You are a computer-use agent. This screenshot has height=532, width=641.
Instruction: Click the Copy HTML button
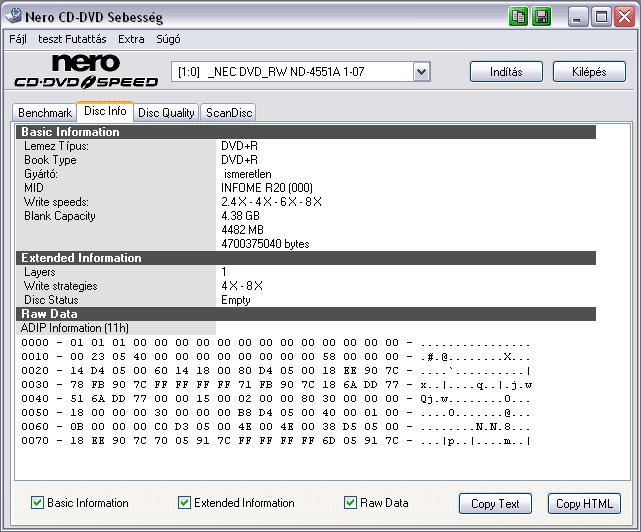point(584,503)
